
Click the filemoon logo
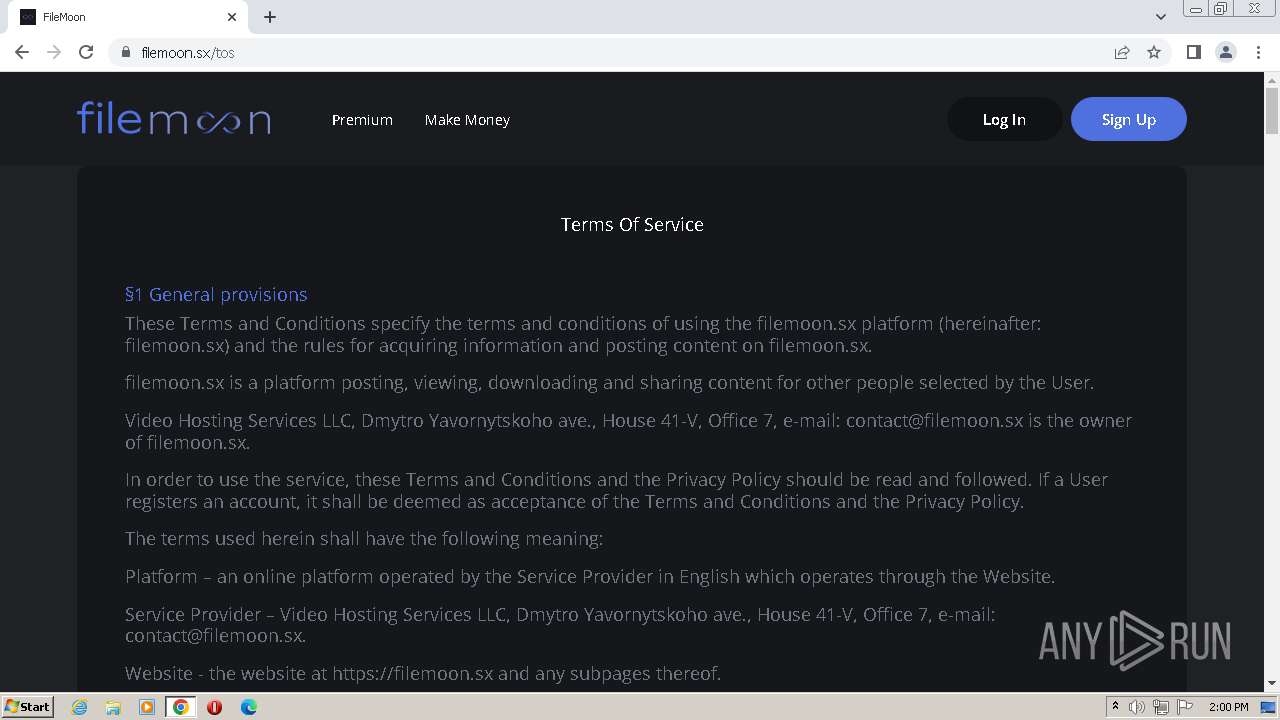click(x=174, y=119)
